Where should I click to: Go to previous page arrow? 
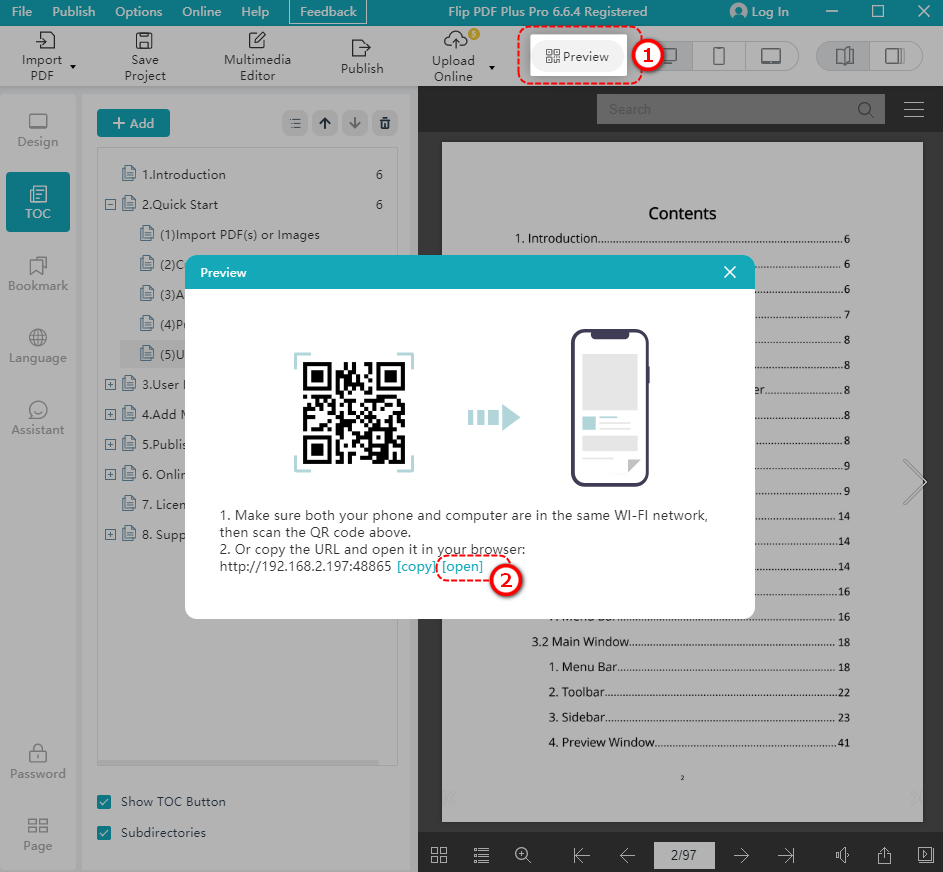point(627,855)
